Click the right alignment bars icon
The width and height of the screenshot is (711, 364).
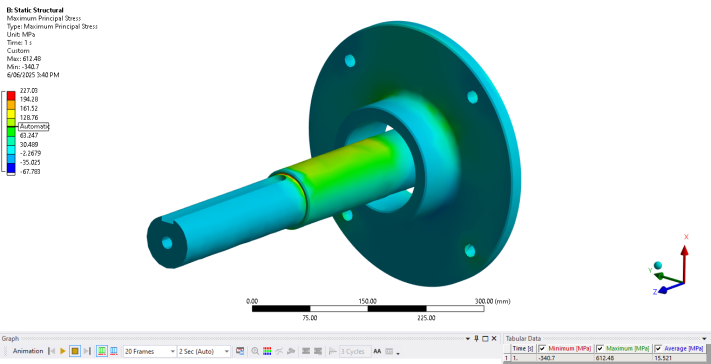pos(318,351)
